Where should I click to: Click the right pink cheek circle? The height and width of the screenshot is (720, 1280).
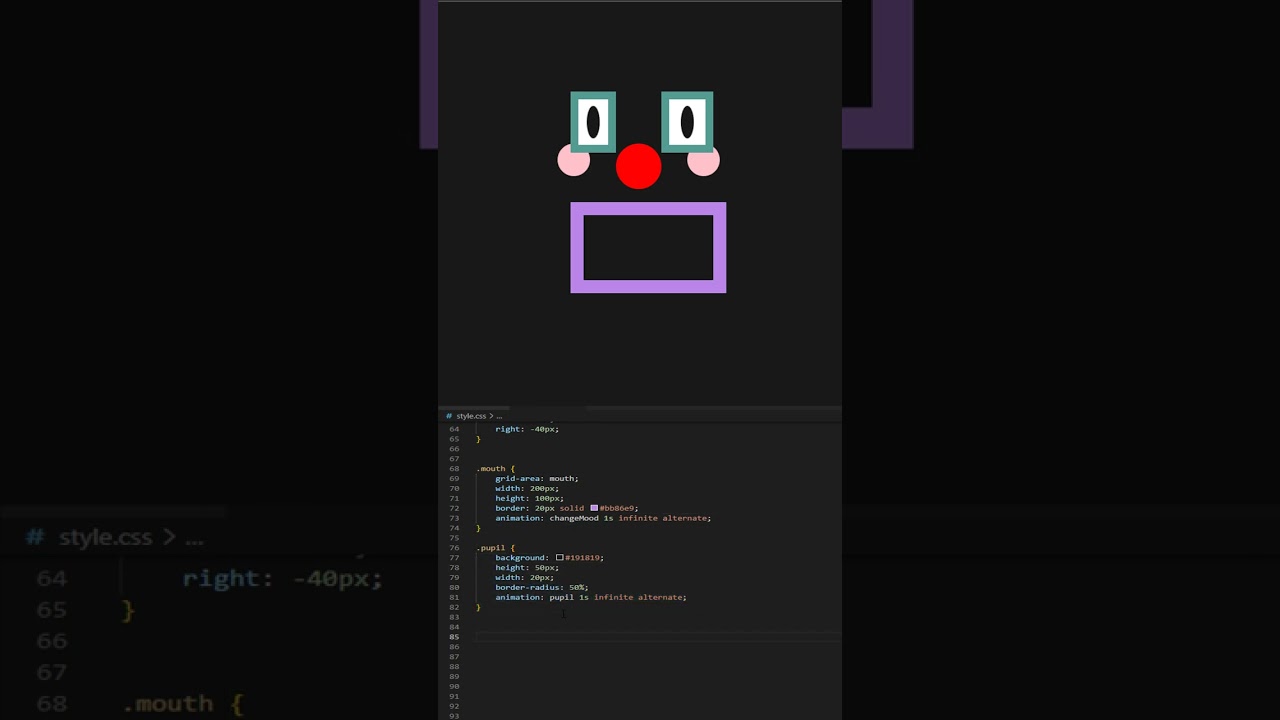pyautogui.click(x=704, y=160)
